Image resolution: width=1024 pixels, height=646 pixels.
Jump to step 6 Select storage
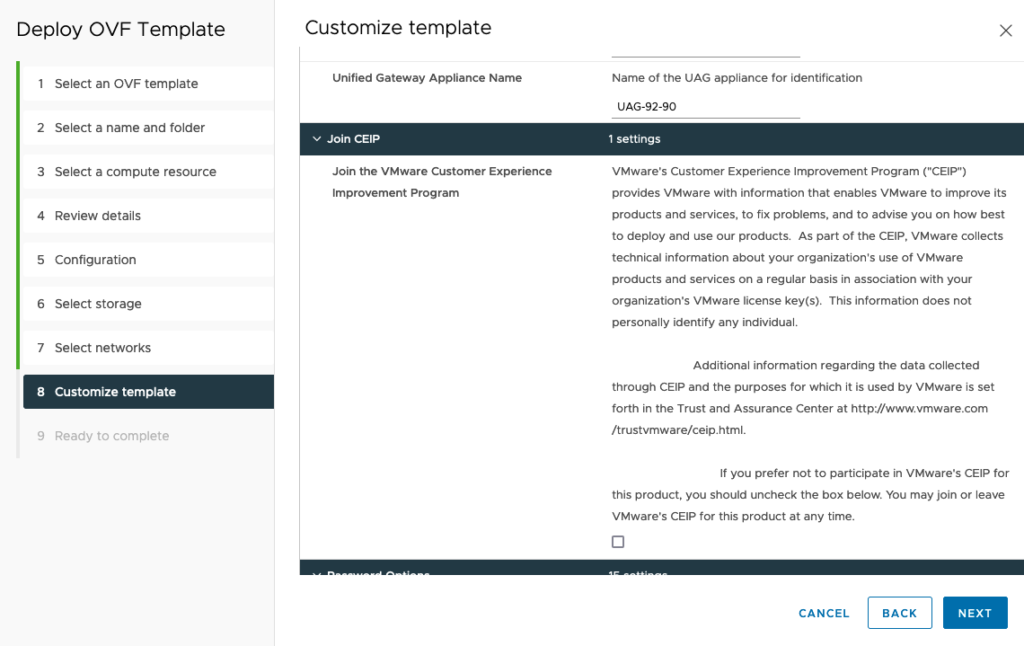(x=98, y=304)
